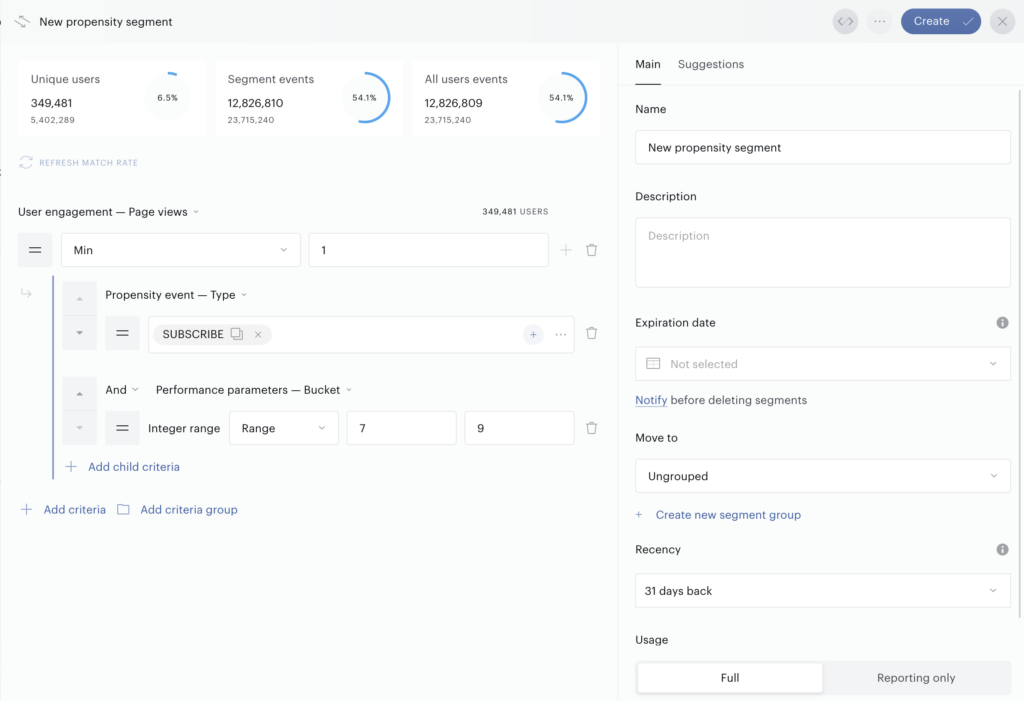Viewport: 1024px width, 701px height.
Task: Click the Unique users 6.5% progress ring
Action: point(167,97)
